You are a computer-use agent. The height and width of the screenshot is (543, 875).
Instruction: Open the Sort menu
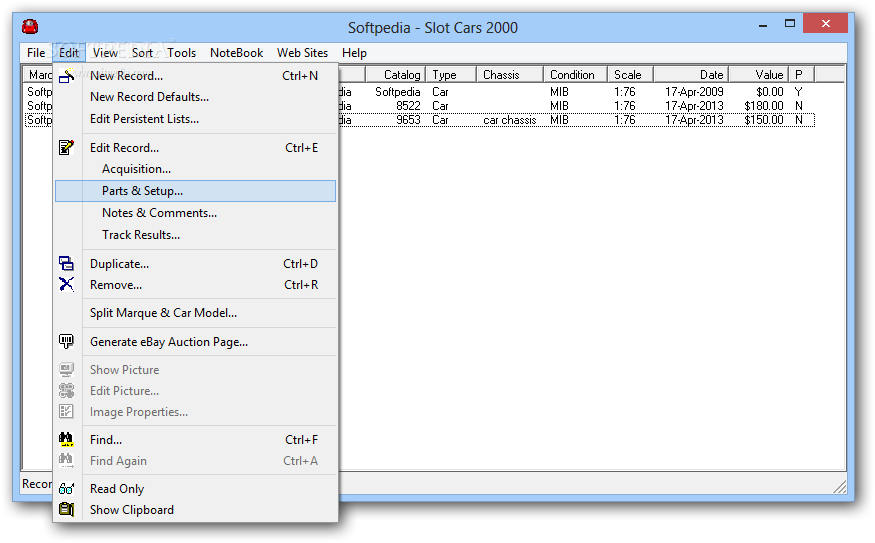point(142,53)
